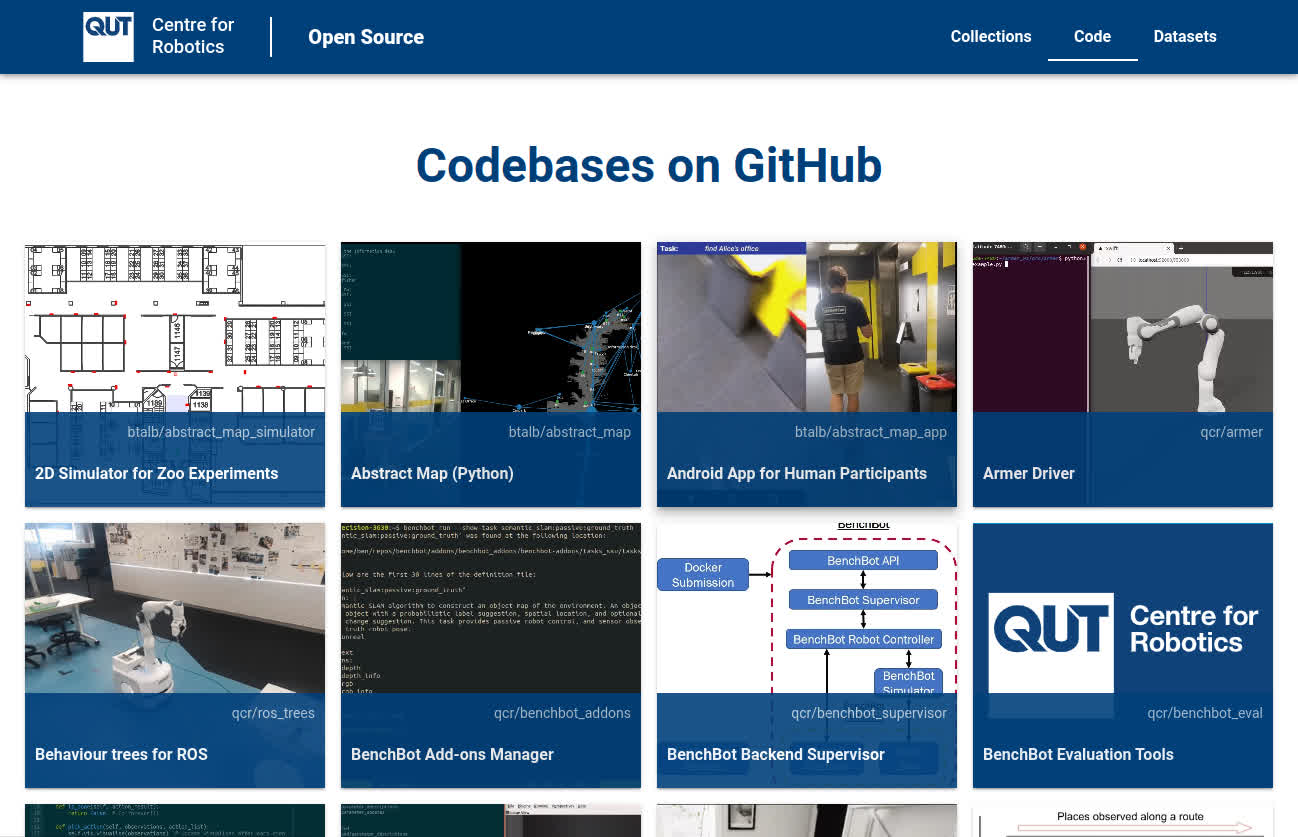Click the QUT Centre for Robotics logo thumbnail
Viewport: 1298px width, 837px height.
(x=1123, y=608)
